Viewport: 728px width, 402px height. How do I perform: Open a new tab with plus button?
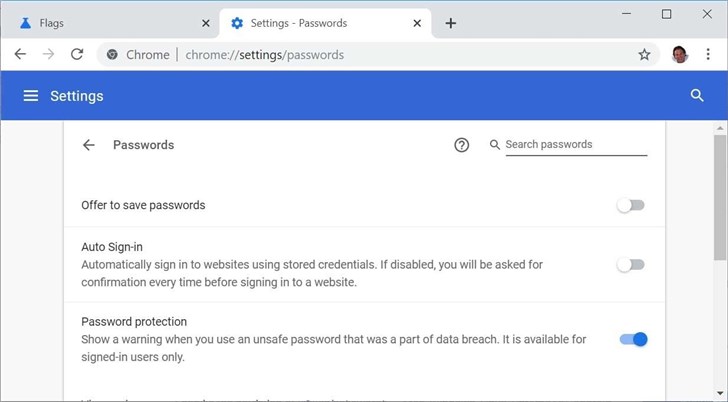[450, 23]
